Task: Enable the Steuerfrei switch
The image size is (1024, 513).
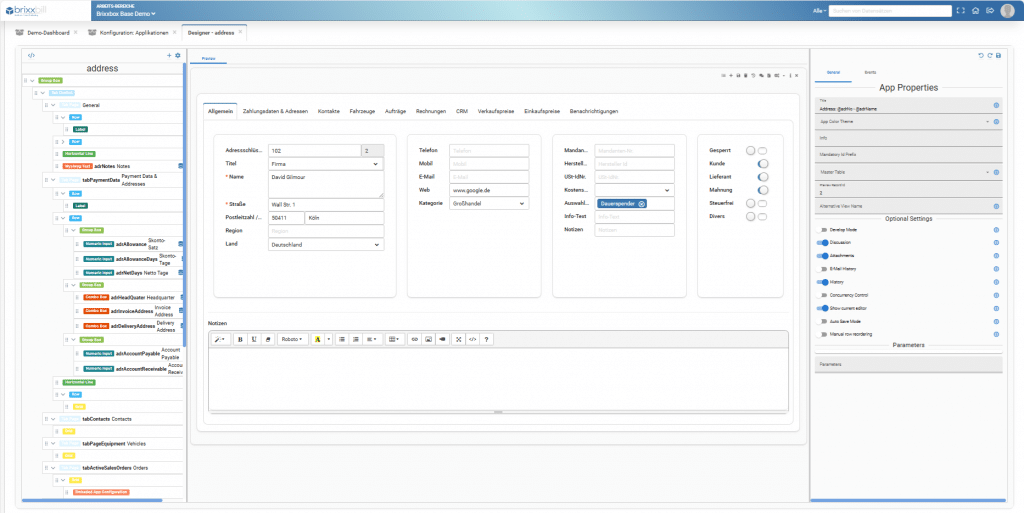Action: [x=756, y=204]
